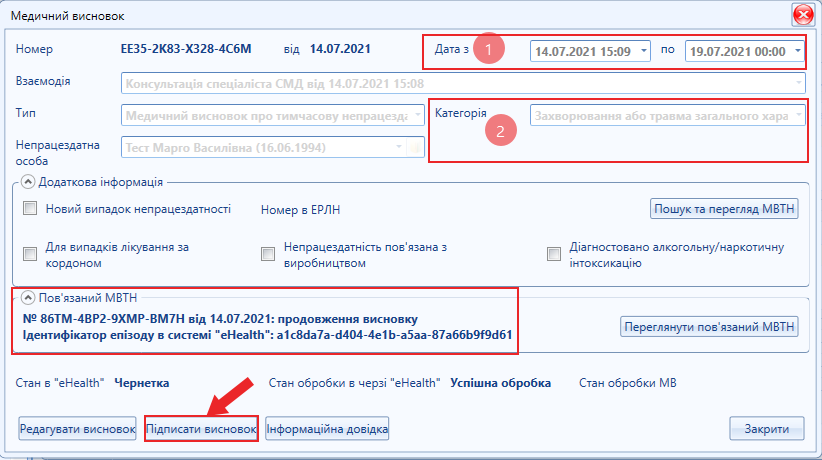Close the Медичний висновок dialog with the red X
822x460 pixels.
pyautogui.click(x=803, y=15)
